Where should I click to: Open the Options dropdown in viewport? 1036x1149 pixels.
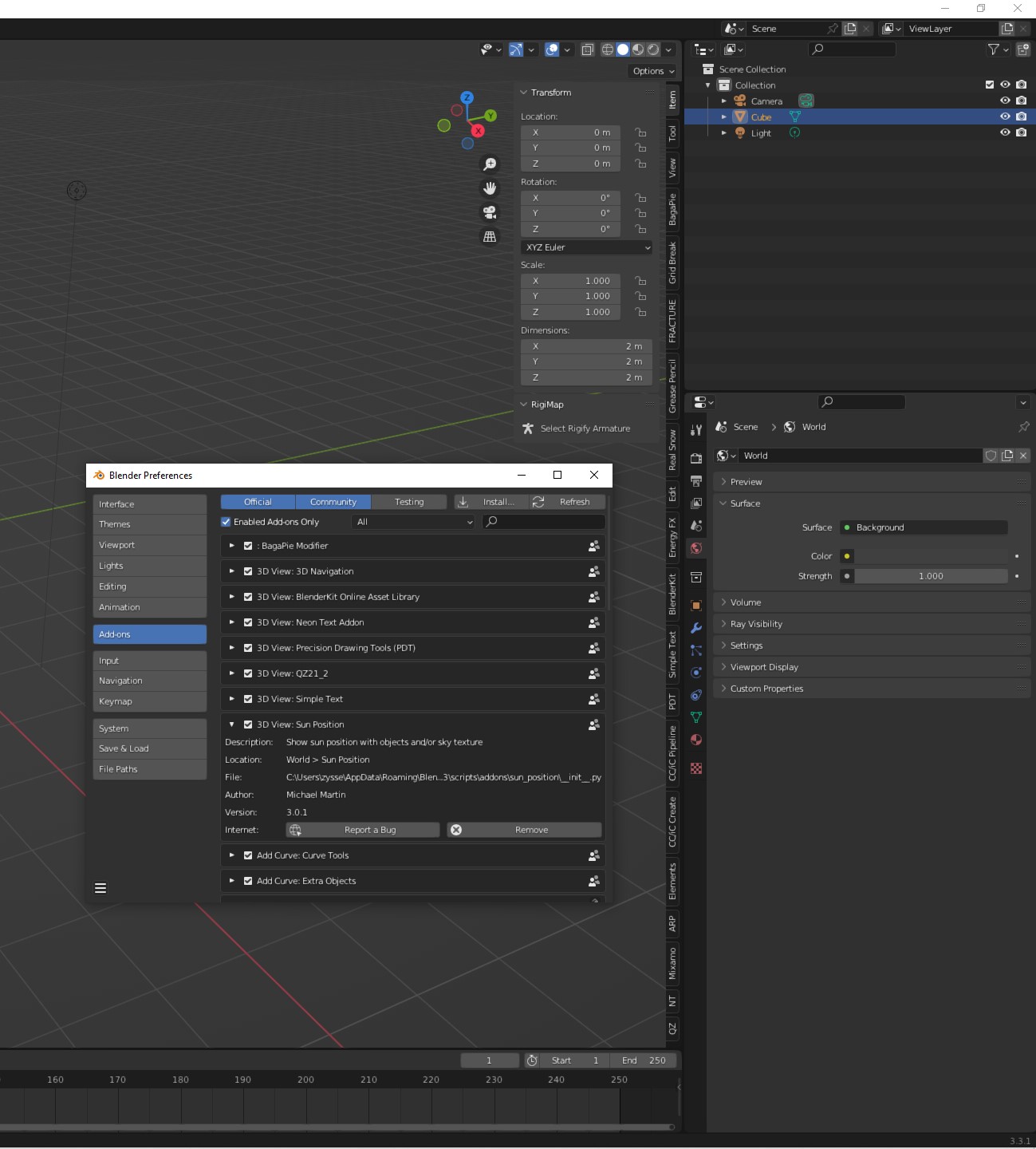[x=653, y=71]
